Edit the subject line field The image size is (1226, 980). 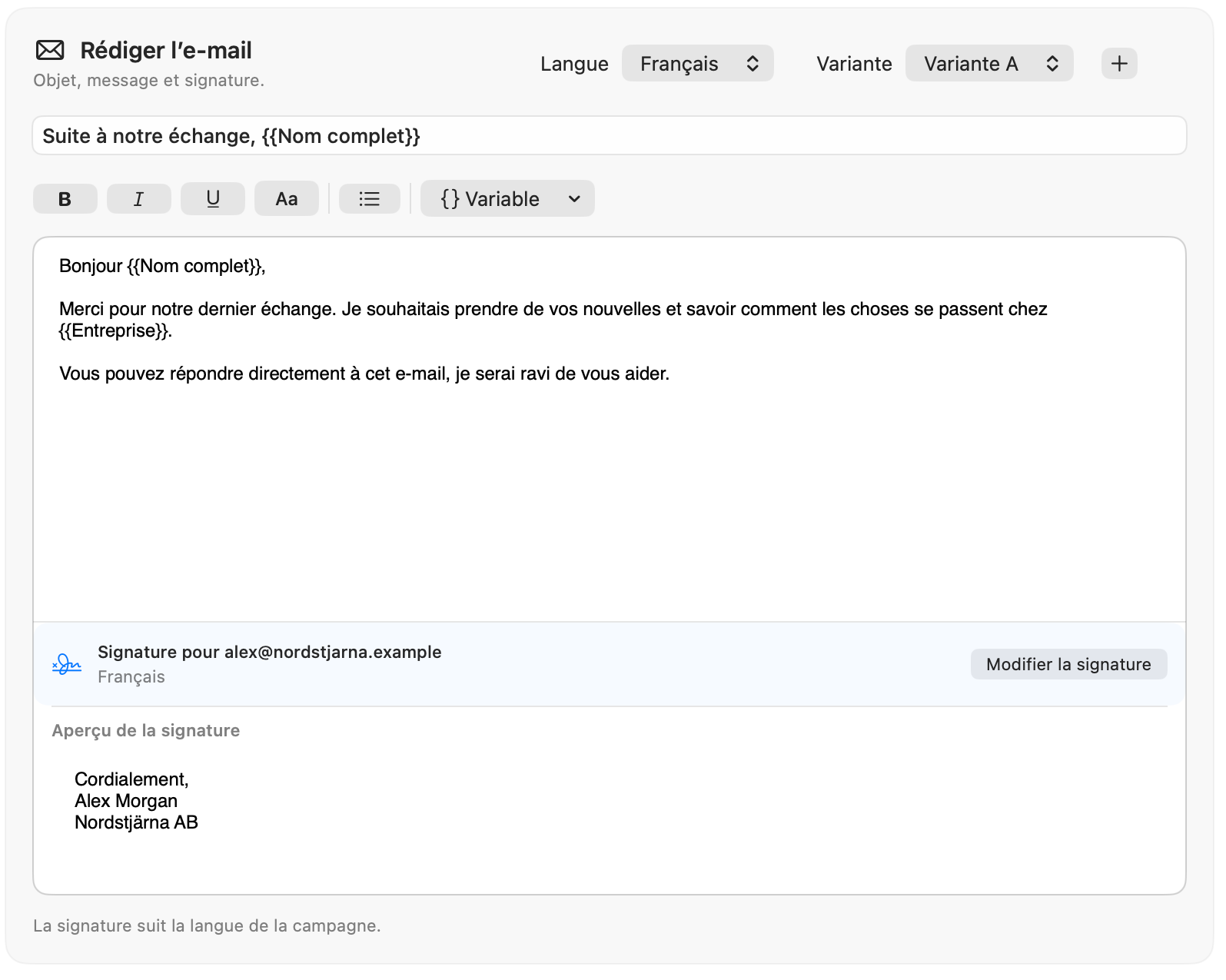(610, 136)
